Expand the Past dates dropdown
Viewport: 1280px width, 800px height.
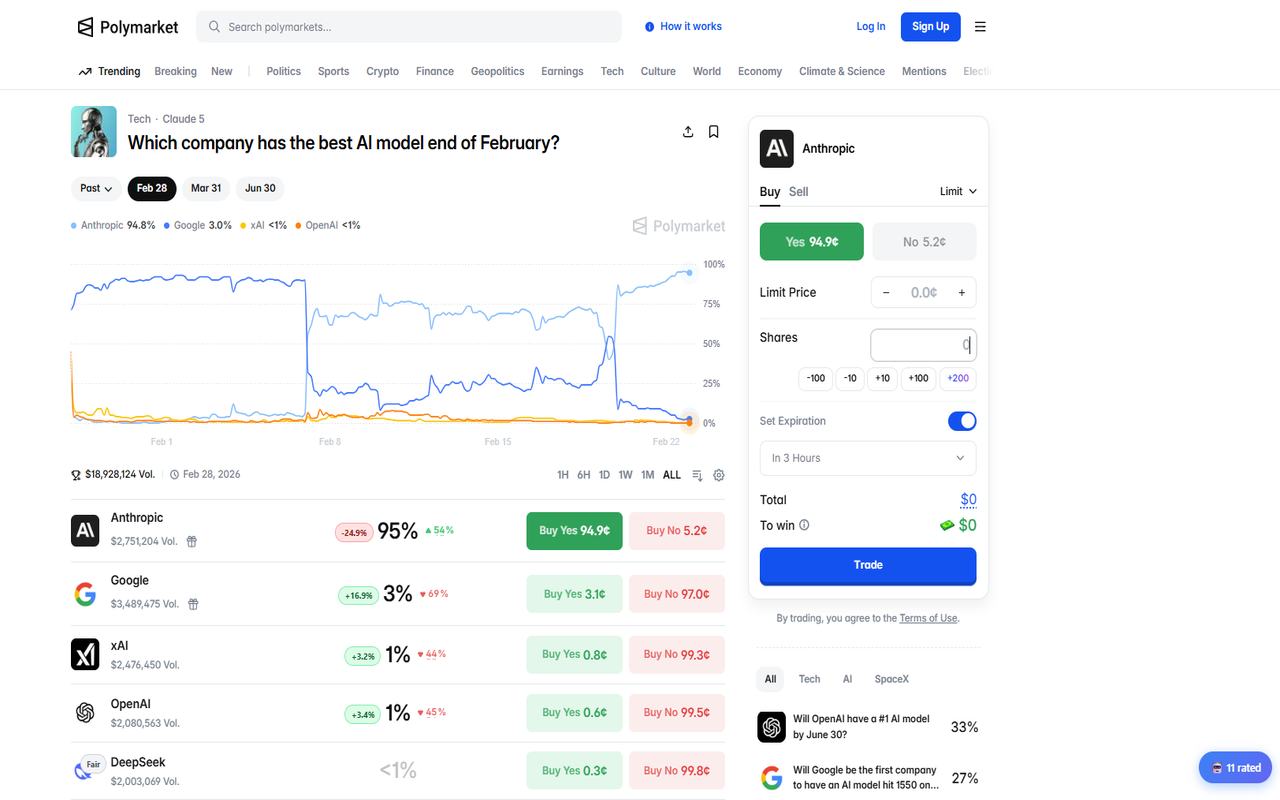95,188
